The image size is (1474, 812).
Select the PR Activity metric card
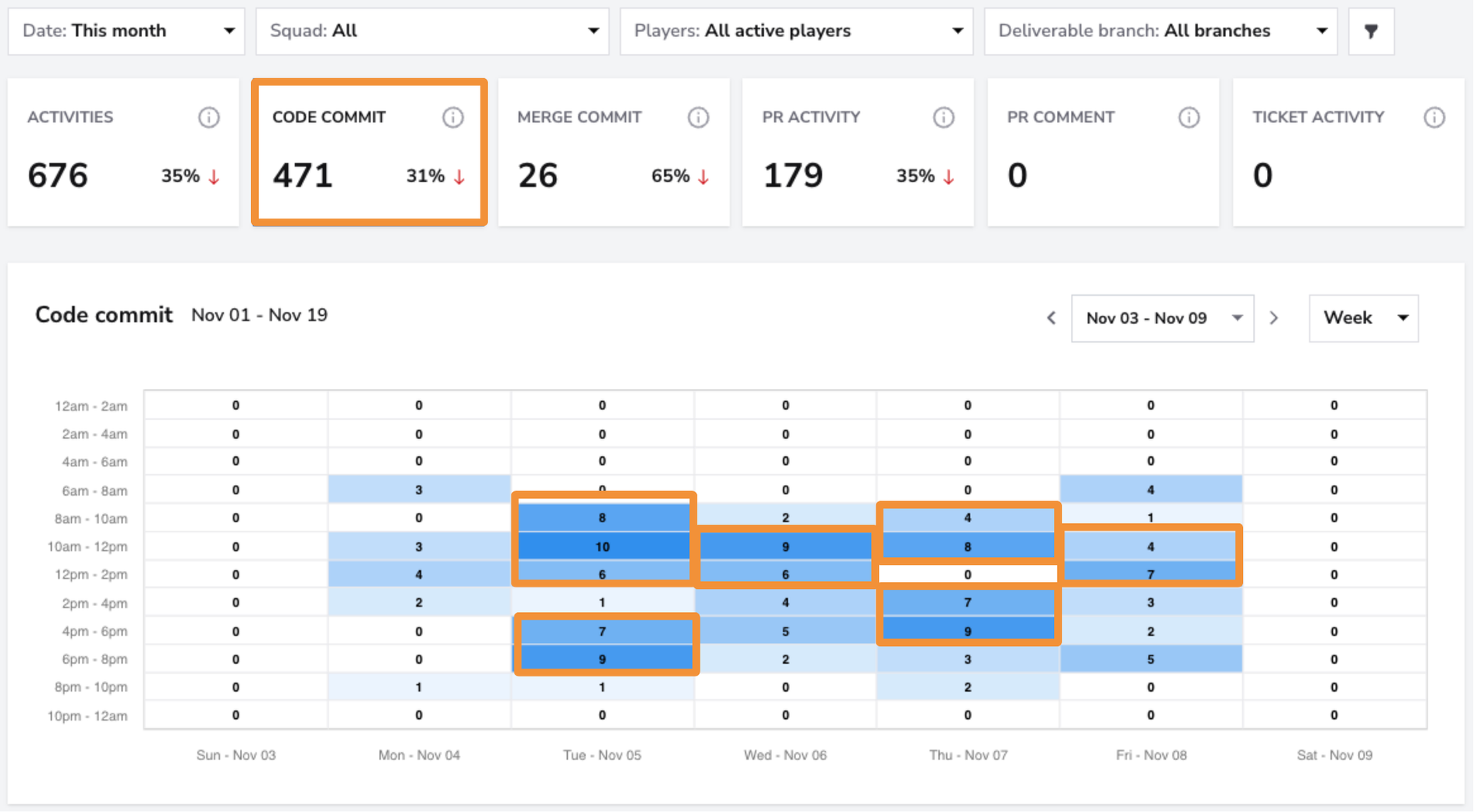(x=858, y=153)
